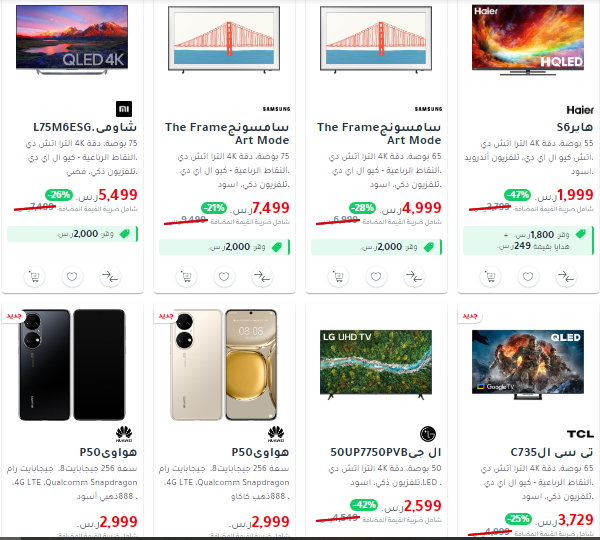Compare the Samsung Frame 65 inch TV

(414, 276)
